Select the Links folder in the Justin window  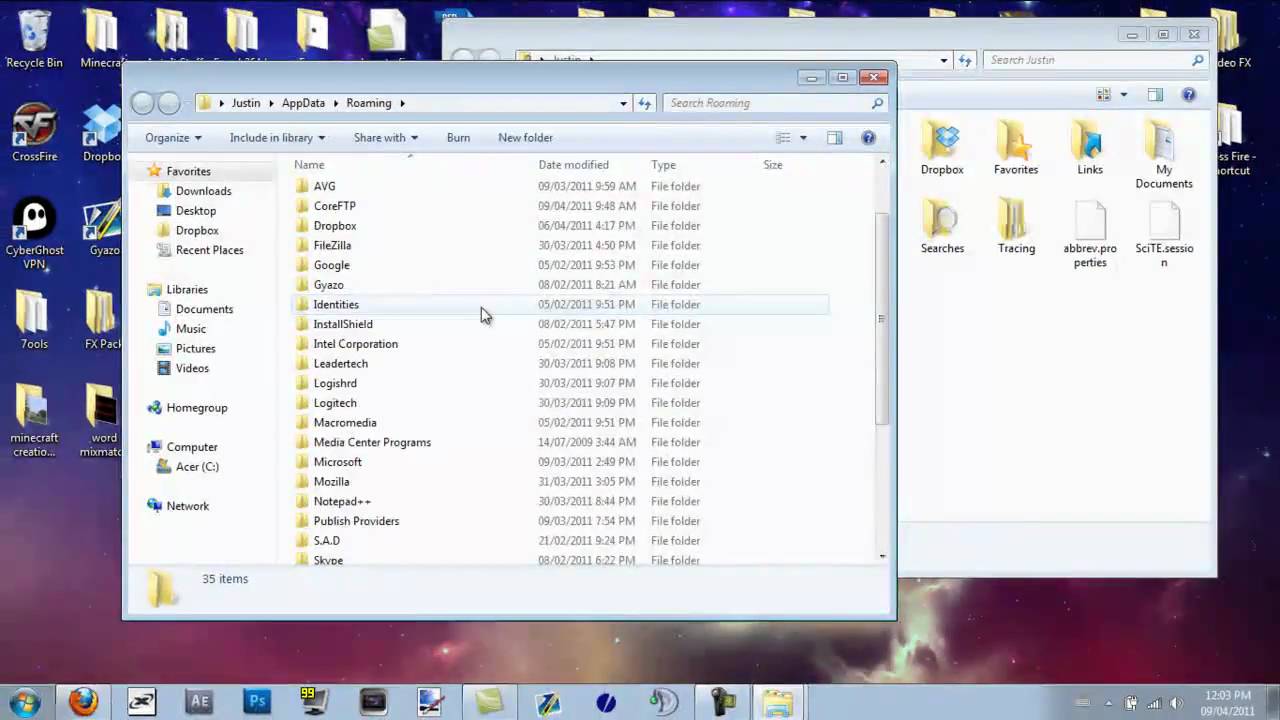coord(1090,148)
